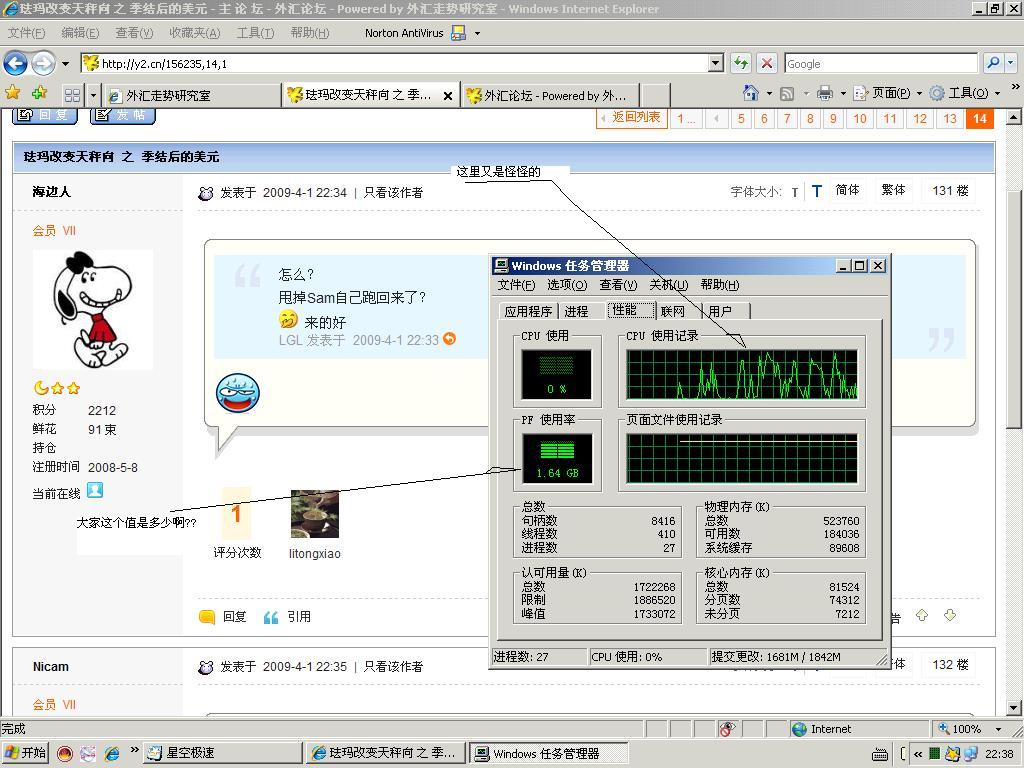Click the 只看该作者 link in post 131
The height and width of the screenshot is (768, 1024).
pyautogui.click(x=393, y=192)
